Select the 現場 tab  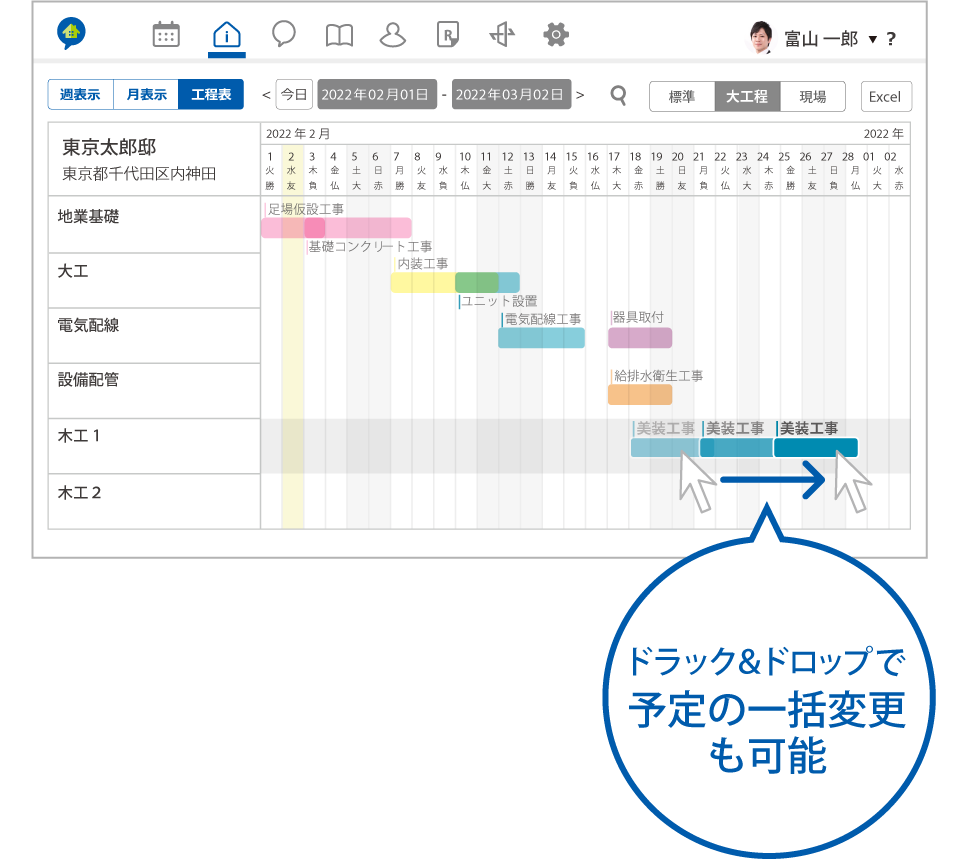click(x=812, y=97)
